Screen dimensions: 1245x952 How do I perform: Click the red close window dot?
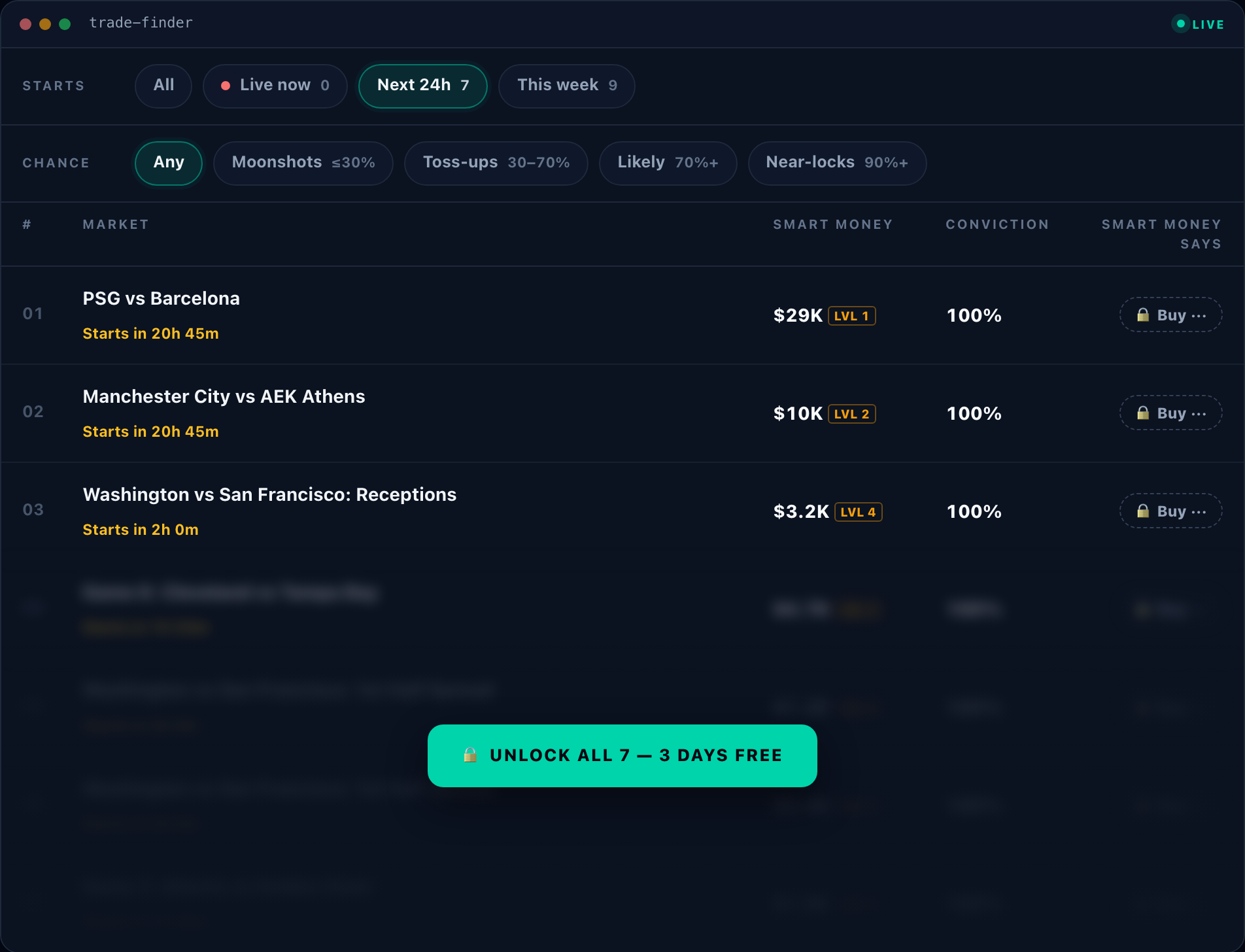26,24
